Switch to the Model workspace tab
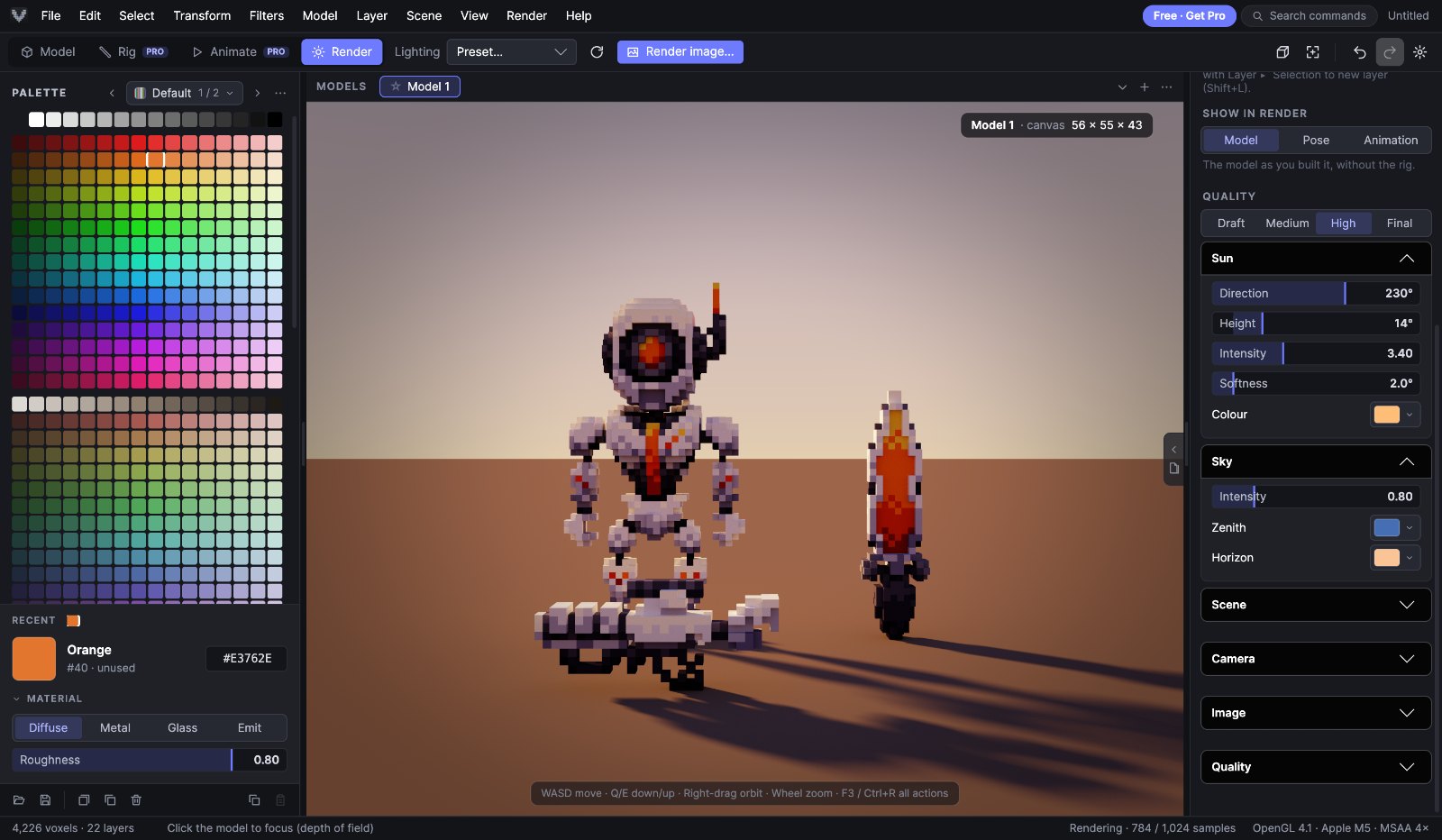Image resolution: width=1442 pixels, height=840 pixels. pos(49,52)
